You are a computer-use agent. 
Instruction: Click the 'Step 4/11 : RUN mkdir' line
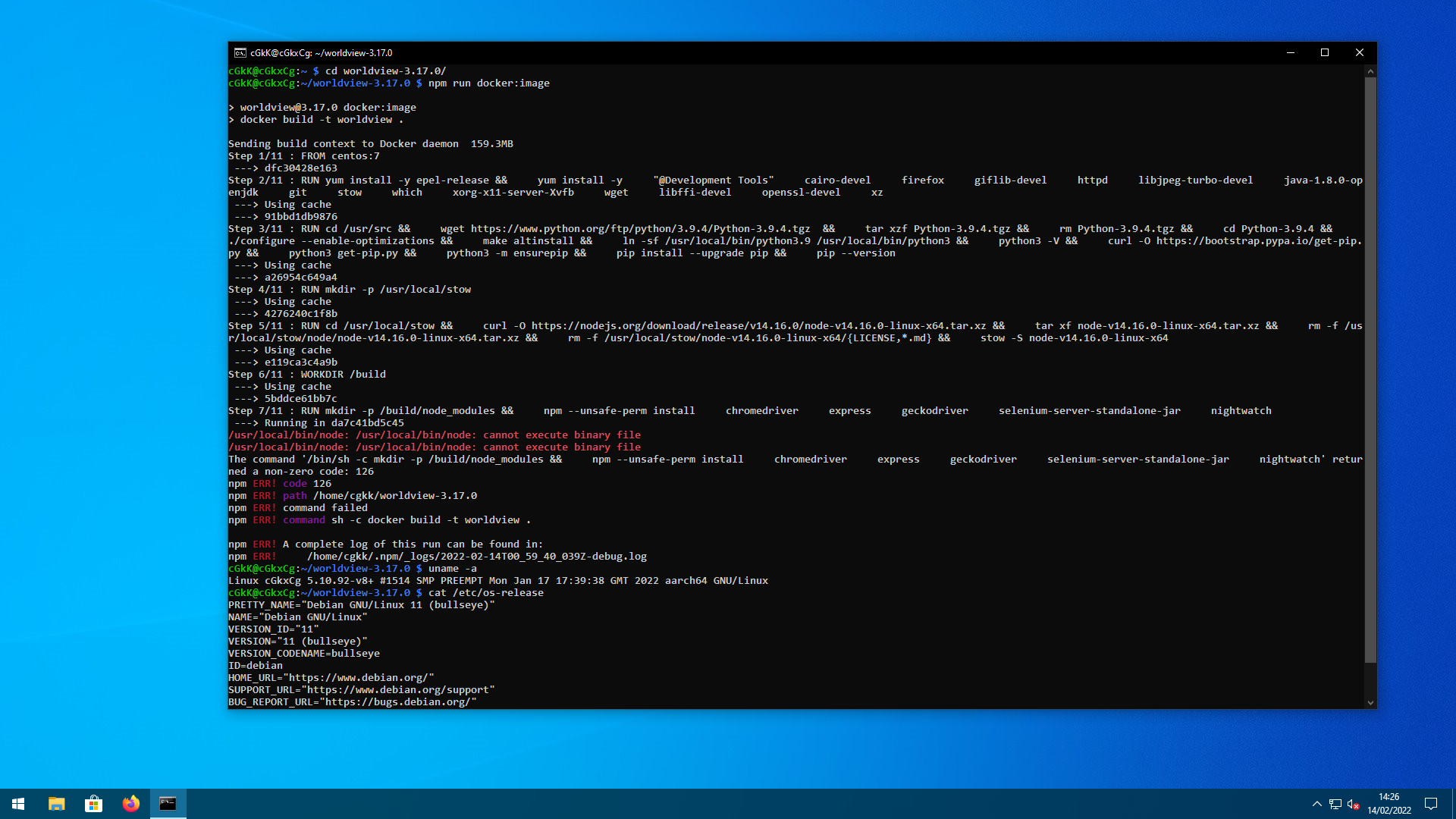[350, 290]
